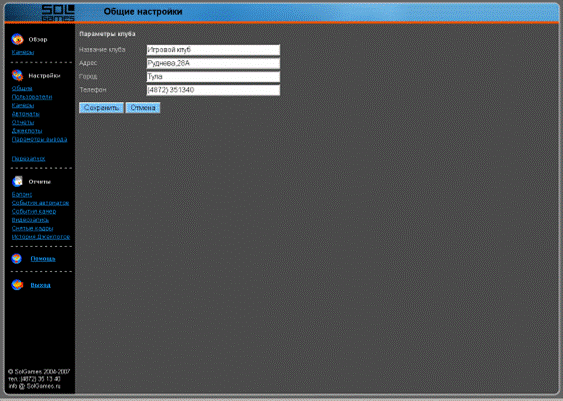Image resolution: width=563 pixels, height=401 pixels.
Task: Click the Адрес label
Action: pyautogui.click(x=88, y=63)
